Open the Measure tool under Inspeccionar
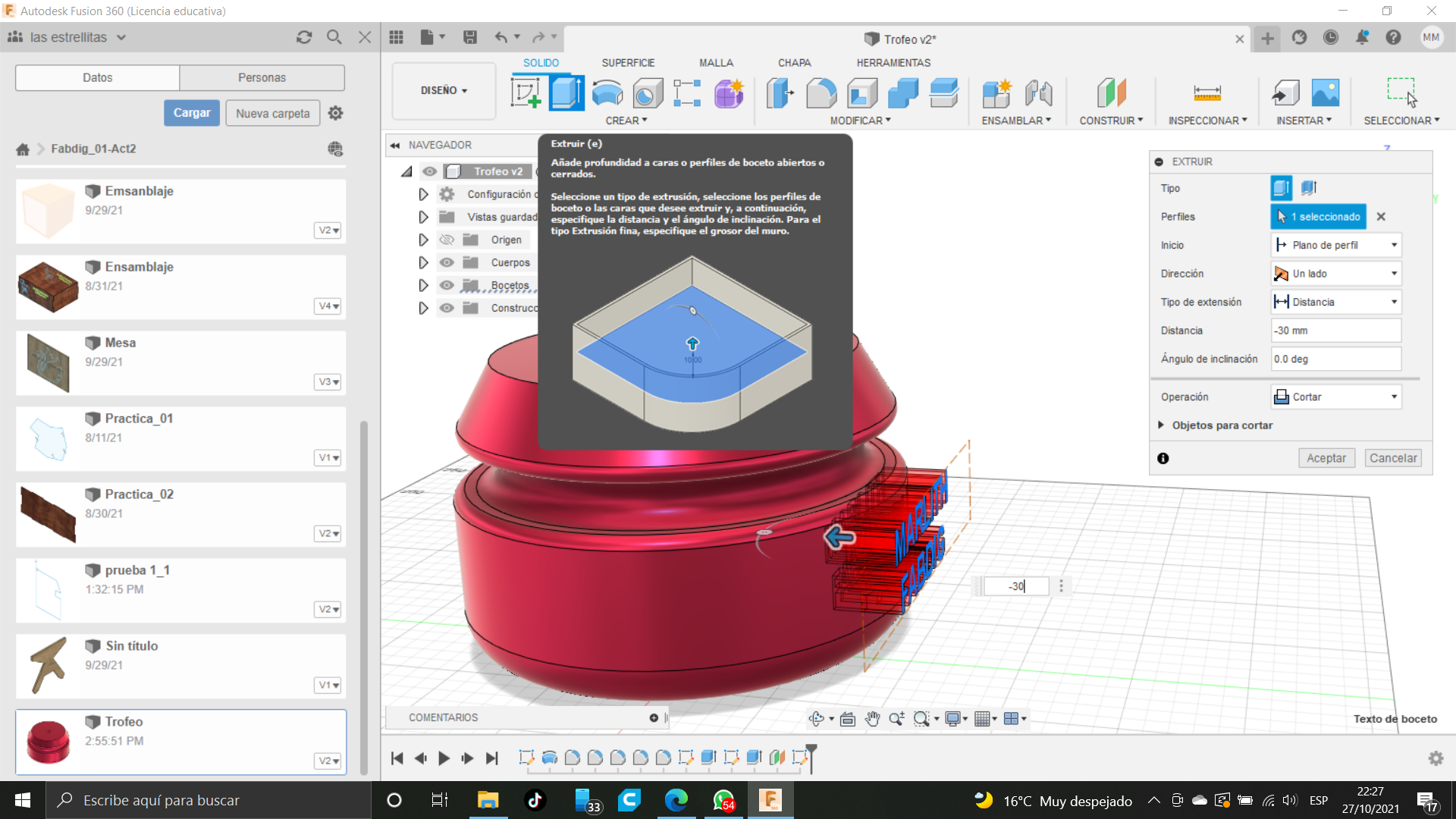 click(x=1207, y=93)
